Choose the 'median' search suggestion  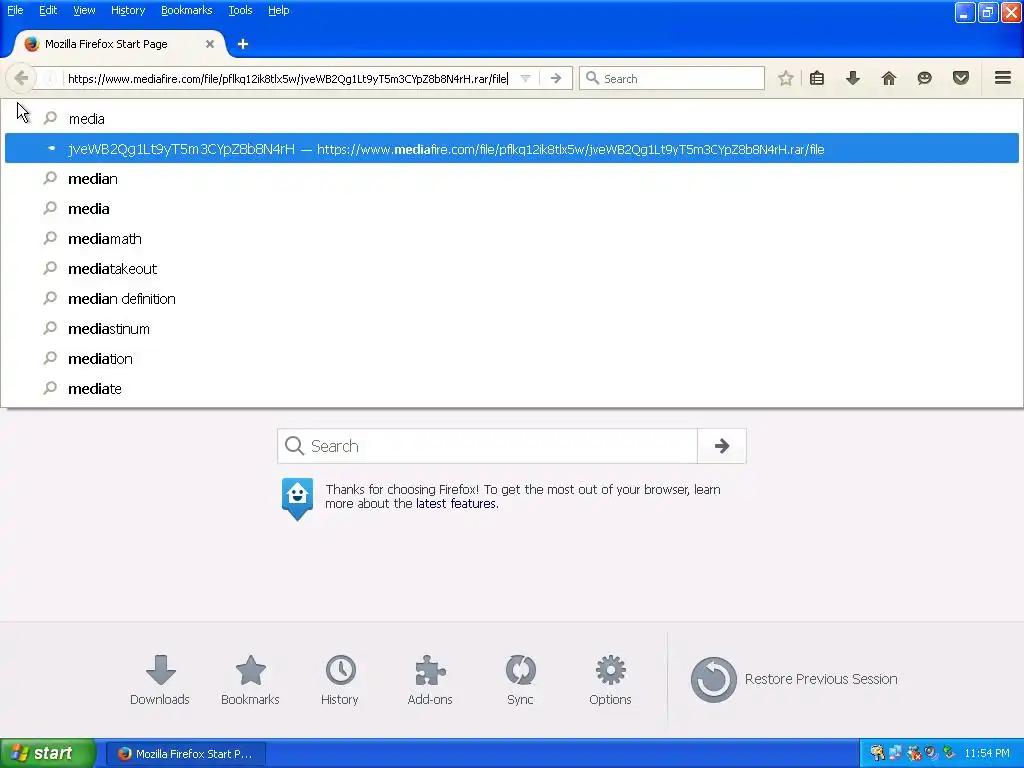(511, 178)
